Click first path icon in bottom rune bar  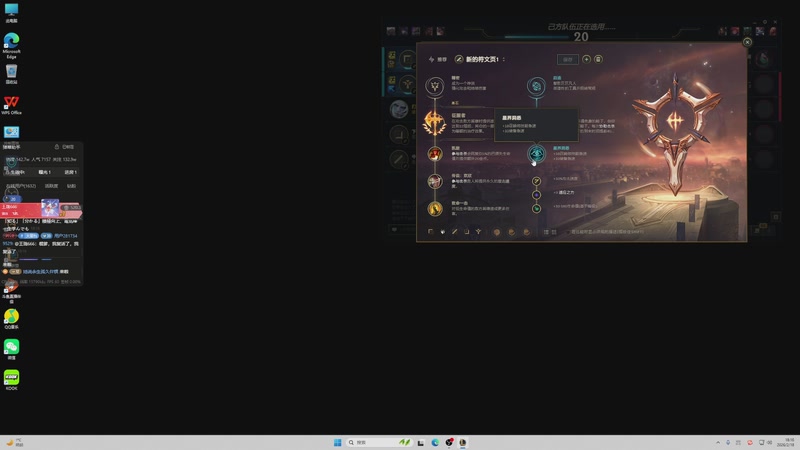[431, 232]
